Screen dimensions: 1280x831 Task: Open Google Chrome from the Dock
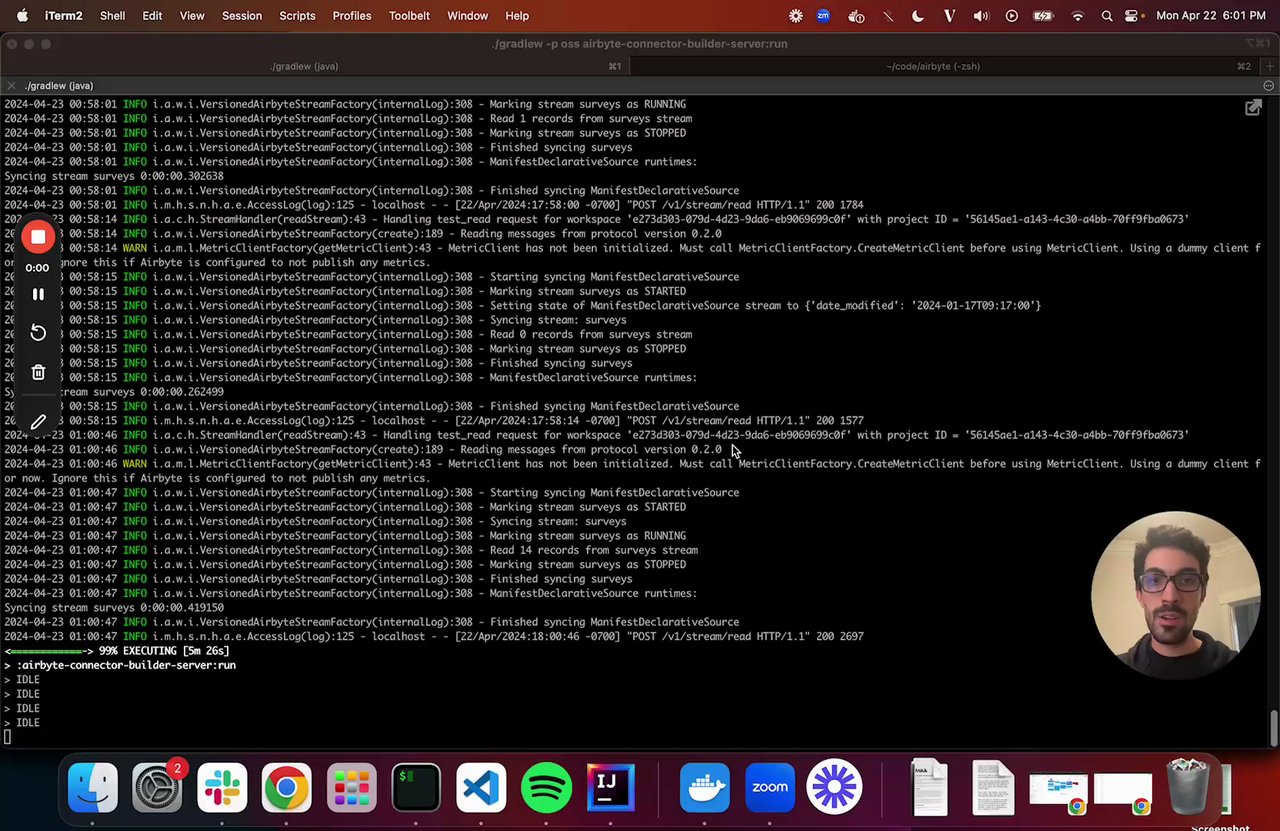(287, 788)
